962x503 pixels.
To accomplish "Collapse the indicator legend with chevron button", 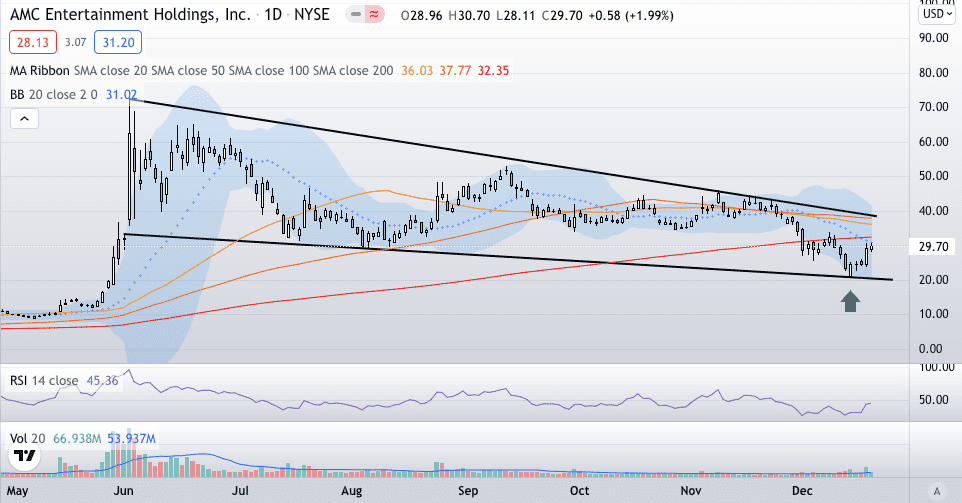I will pos(25,118).
